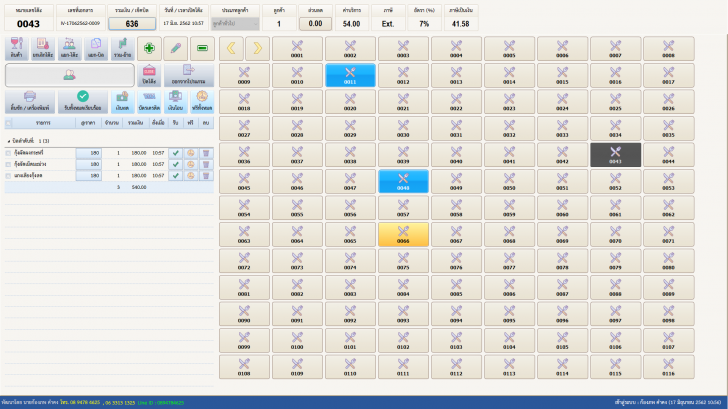Click the close table CLOSE sign icon
The width and height of the screenshot is (728, 409).
149,75
